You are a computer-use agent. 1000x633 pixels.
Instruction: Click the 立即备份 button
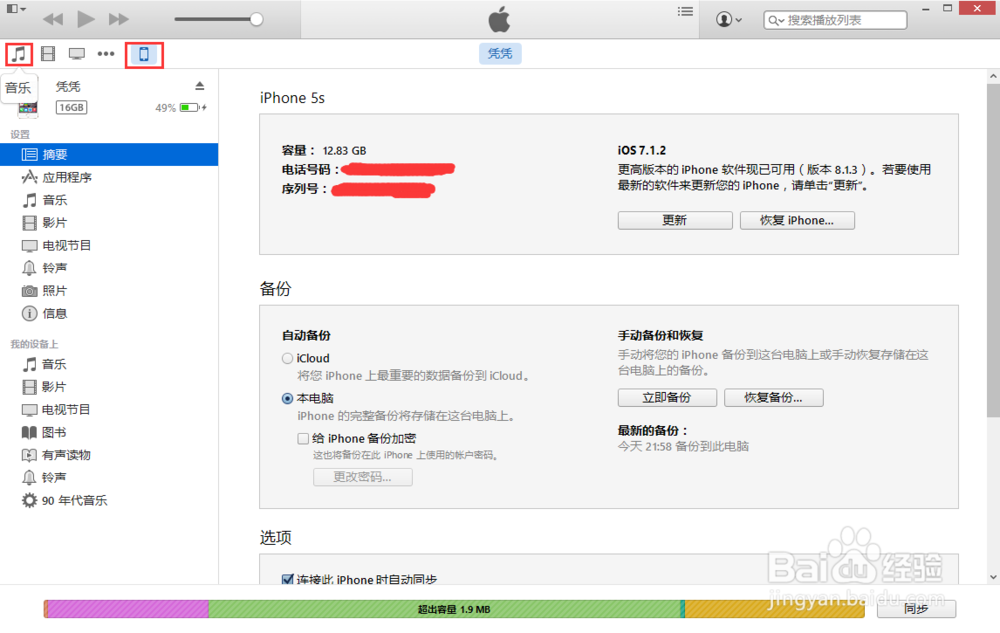point(667,398)
